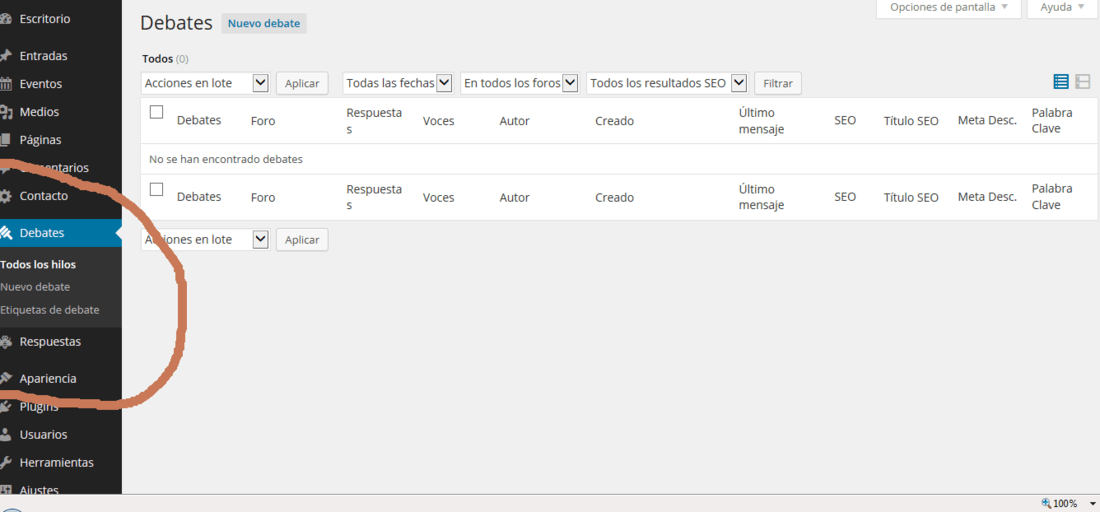The height and width of the screenshot is (512, 1100).
Task: Click the Herramientas wrench icon
Action: pos(6,463)
